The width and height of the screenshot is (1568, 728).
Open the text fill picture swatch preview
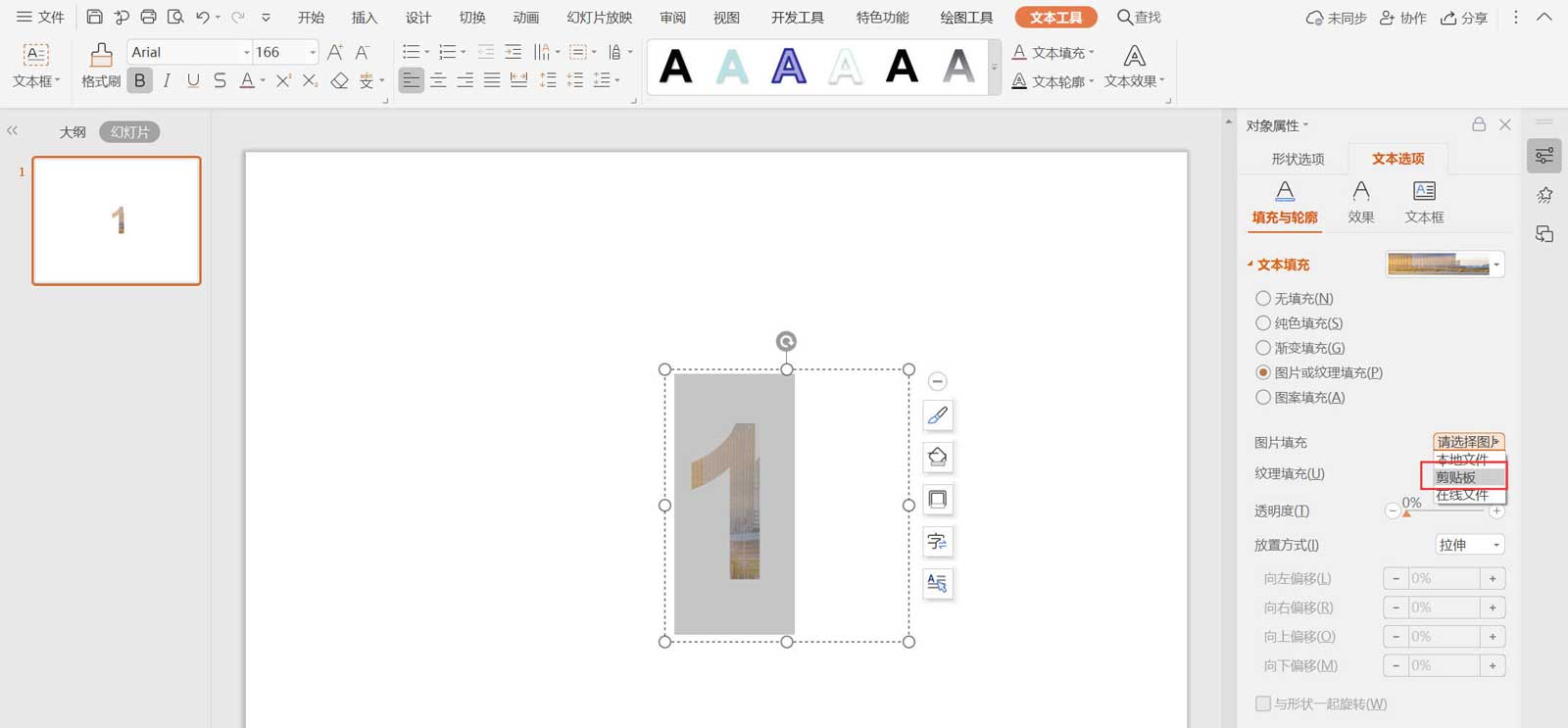1445,265
